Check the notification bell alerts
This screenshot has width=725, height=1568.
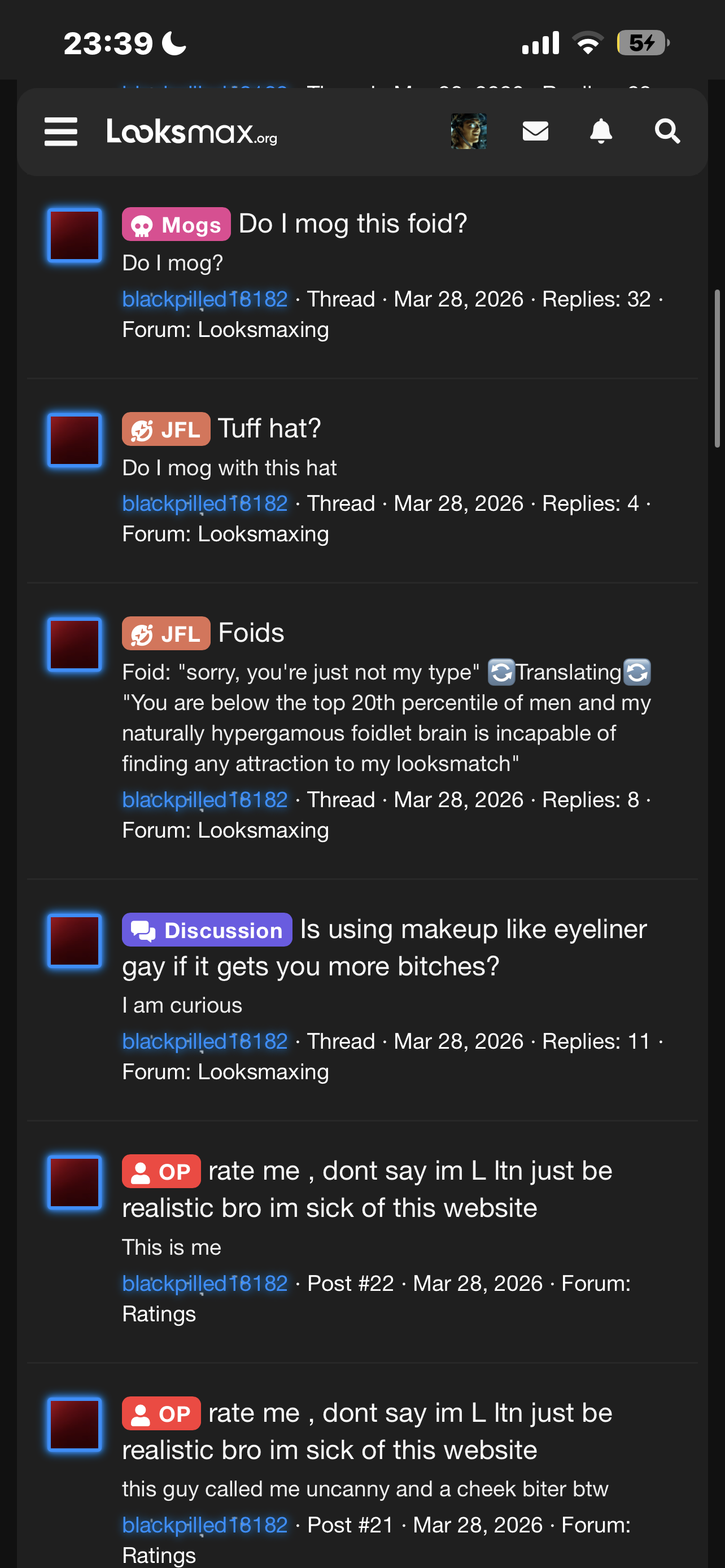601,131
